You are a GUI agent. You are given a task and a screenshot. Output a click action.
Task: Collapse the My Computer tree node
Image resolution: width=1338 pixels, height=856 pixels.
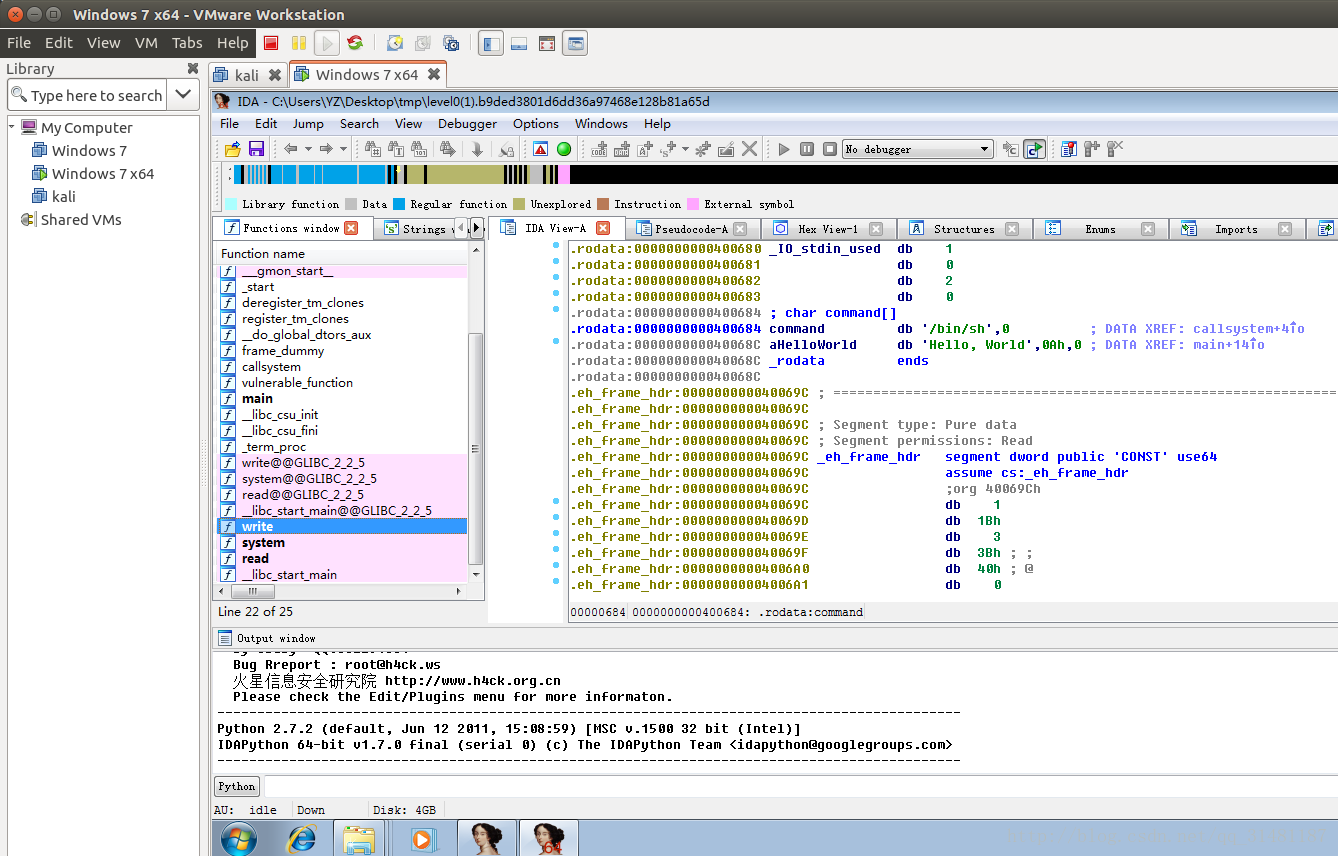(12, 128)
